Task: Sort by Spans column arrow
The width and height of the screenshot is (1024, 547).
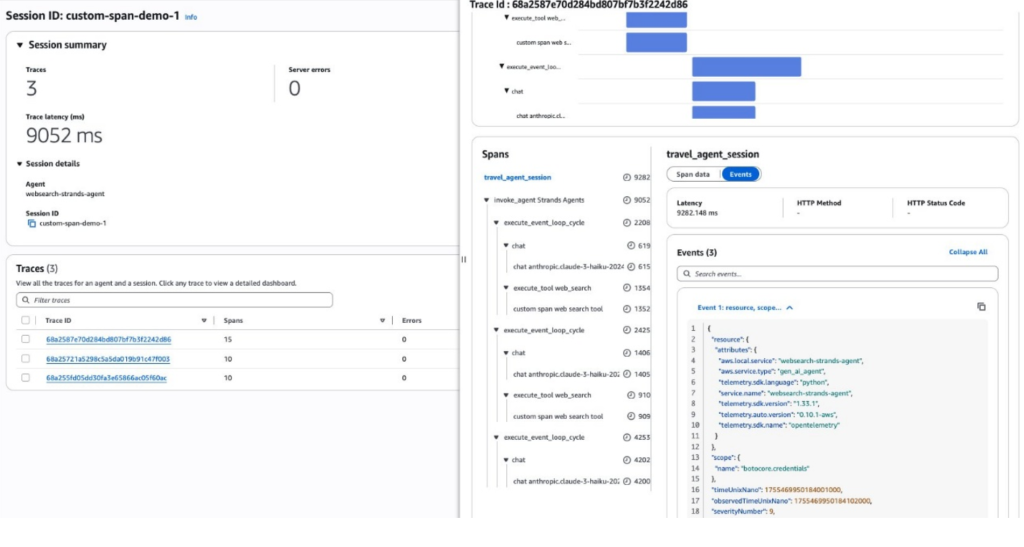Action: tap(382, 320)
